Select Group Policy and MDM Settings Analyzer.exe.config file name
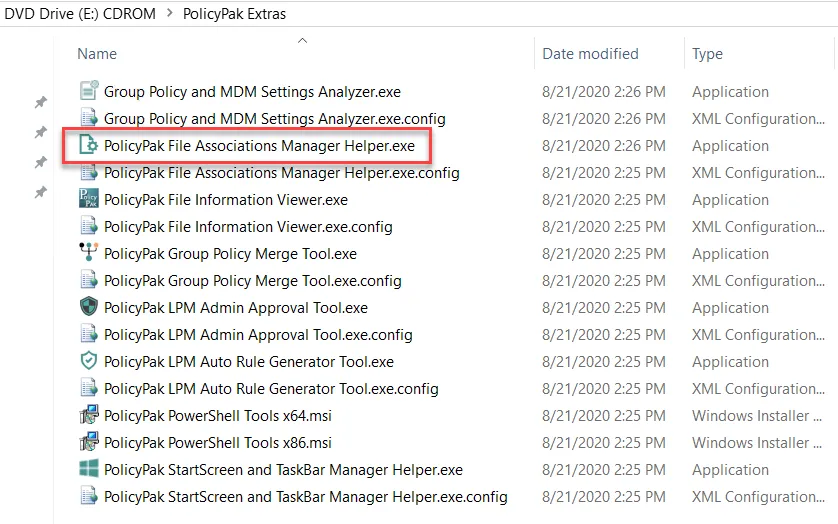 [275, 119]
